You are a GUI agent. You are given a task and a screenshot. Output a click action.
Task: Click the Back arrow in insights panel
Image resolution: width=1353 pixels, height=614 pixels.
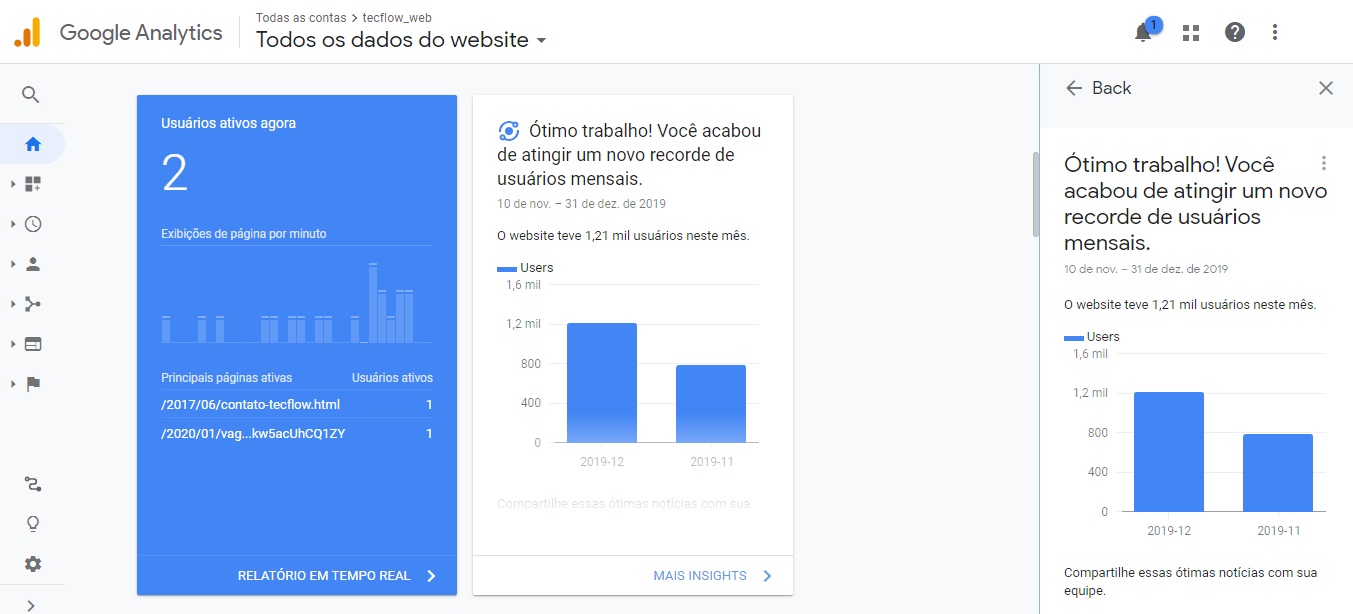pyautogui.click(x=1074, y=88)
